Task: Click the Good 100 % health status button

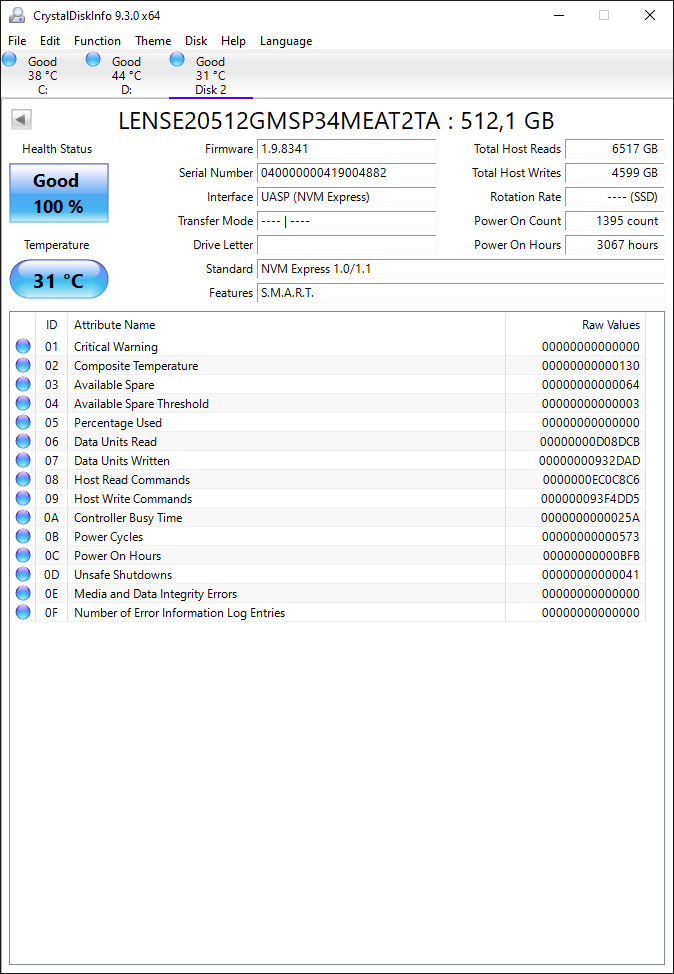Action: click(59, 193)
